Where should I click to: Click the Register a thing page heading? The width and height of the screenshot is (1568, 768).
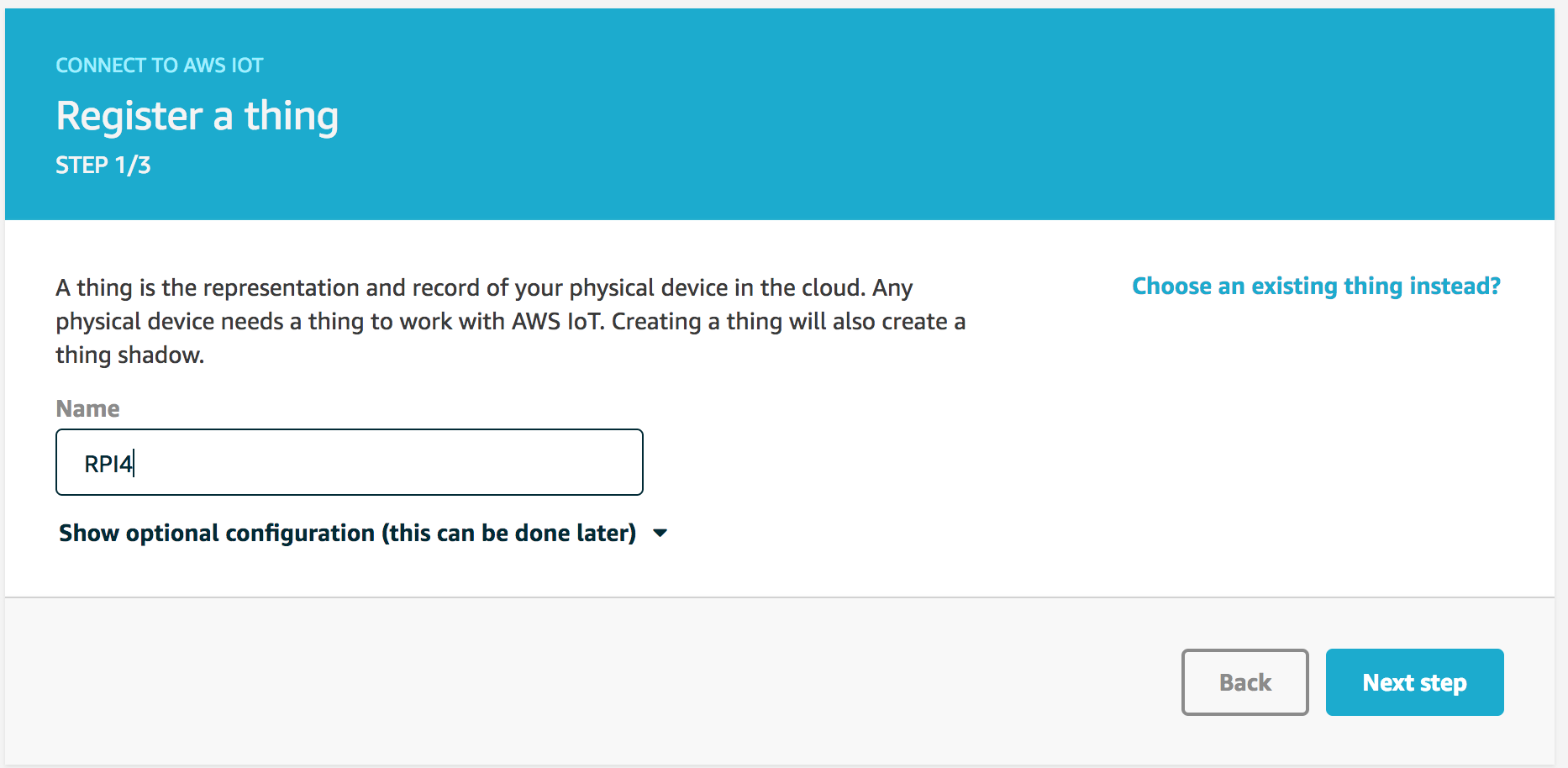197,115
